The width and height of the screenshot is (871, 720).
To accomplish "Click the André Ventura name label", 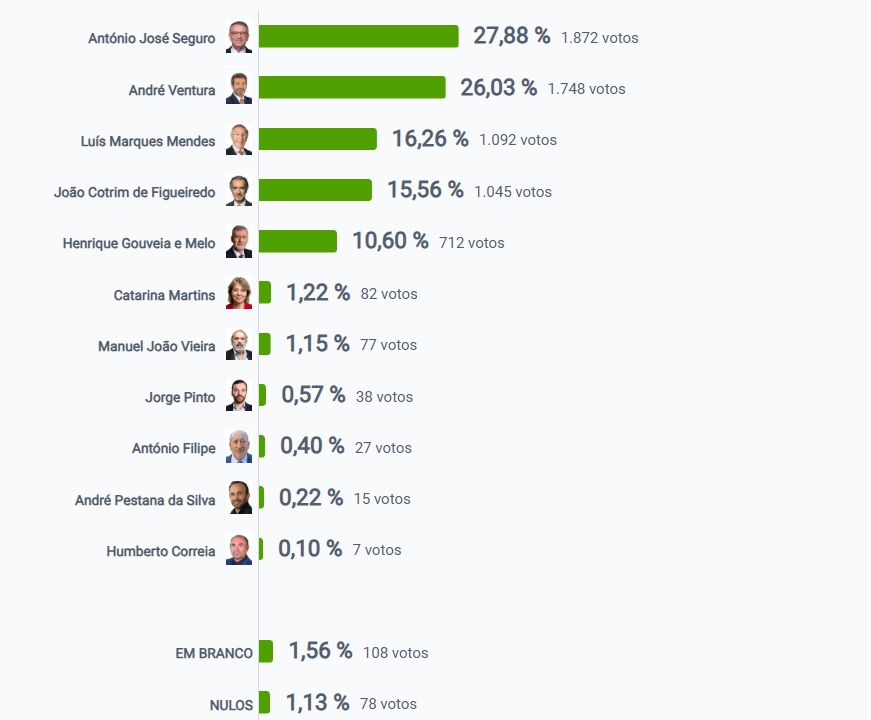I will [x=172, y=90].
